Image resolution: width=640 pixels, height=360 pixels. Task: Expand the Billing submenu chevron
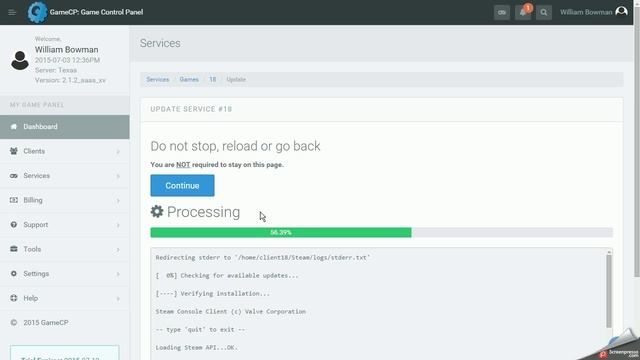point(118,200)
